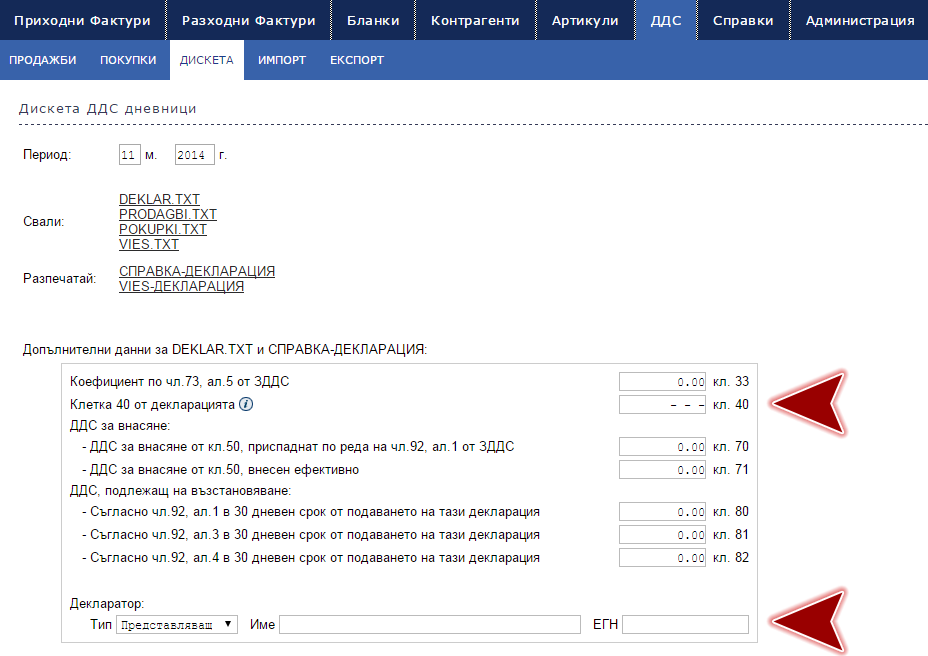The width and height of the screenshot is (928, 656).
Task: Switch to the Справки tab
Action: pos(743,20)
